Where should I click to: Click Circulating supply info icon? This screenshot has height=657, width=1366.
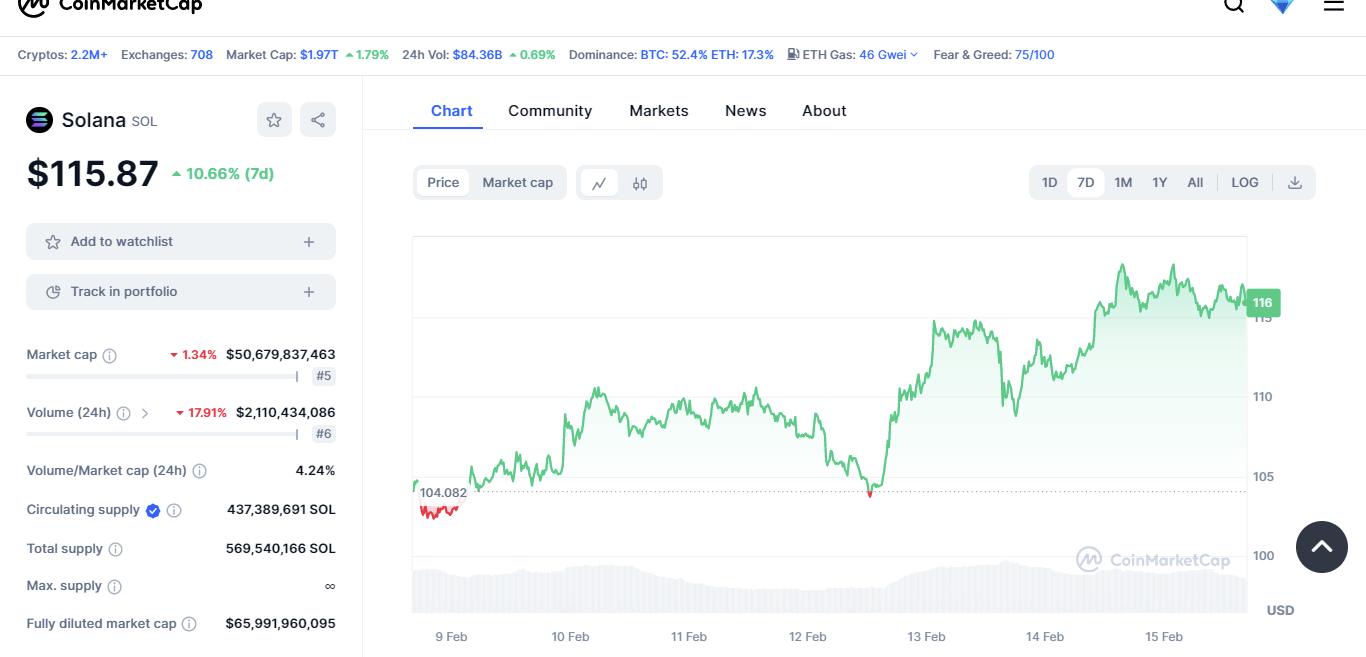tap(174, 510)
